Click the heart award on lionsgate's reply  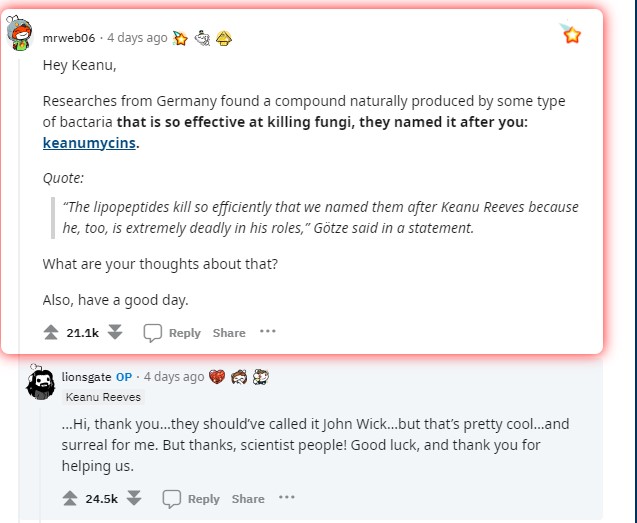[x=217, y=377]
